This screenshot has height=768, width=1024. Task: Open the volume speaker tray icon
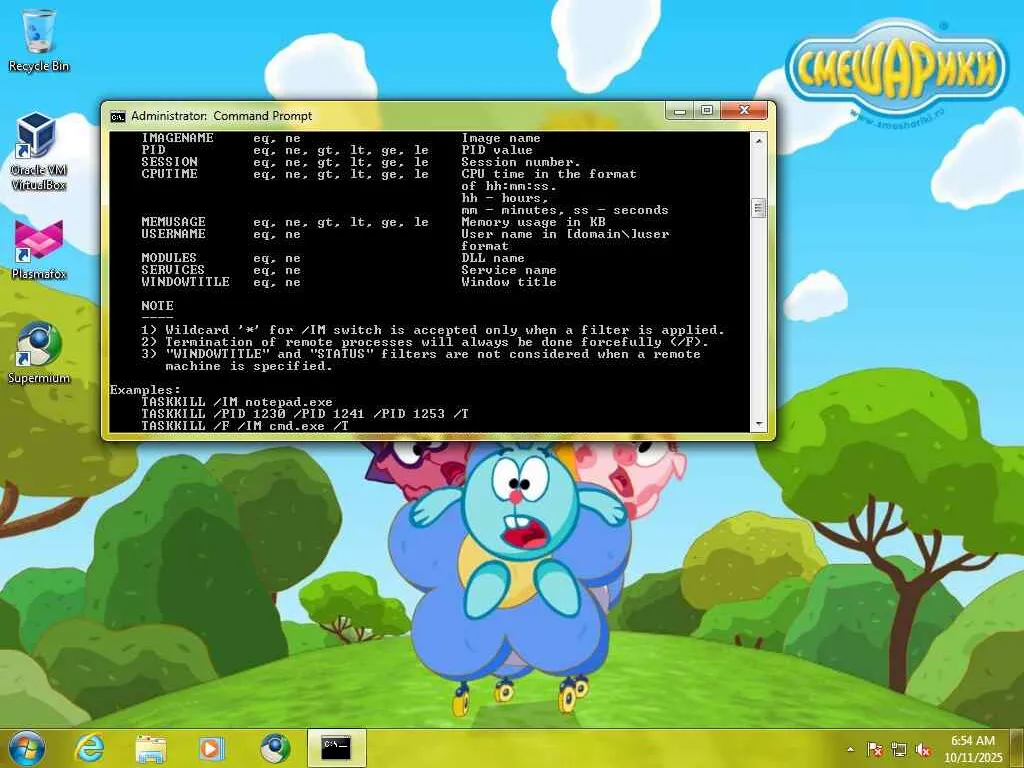[x=923, y=750]
